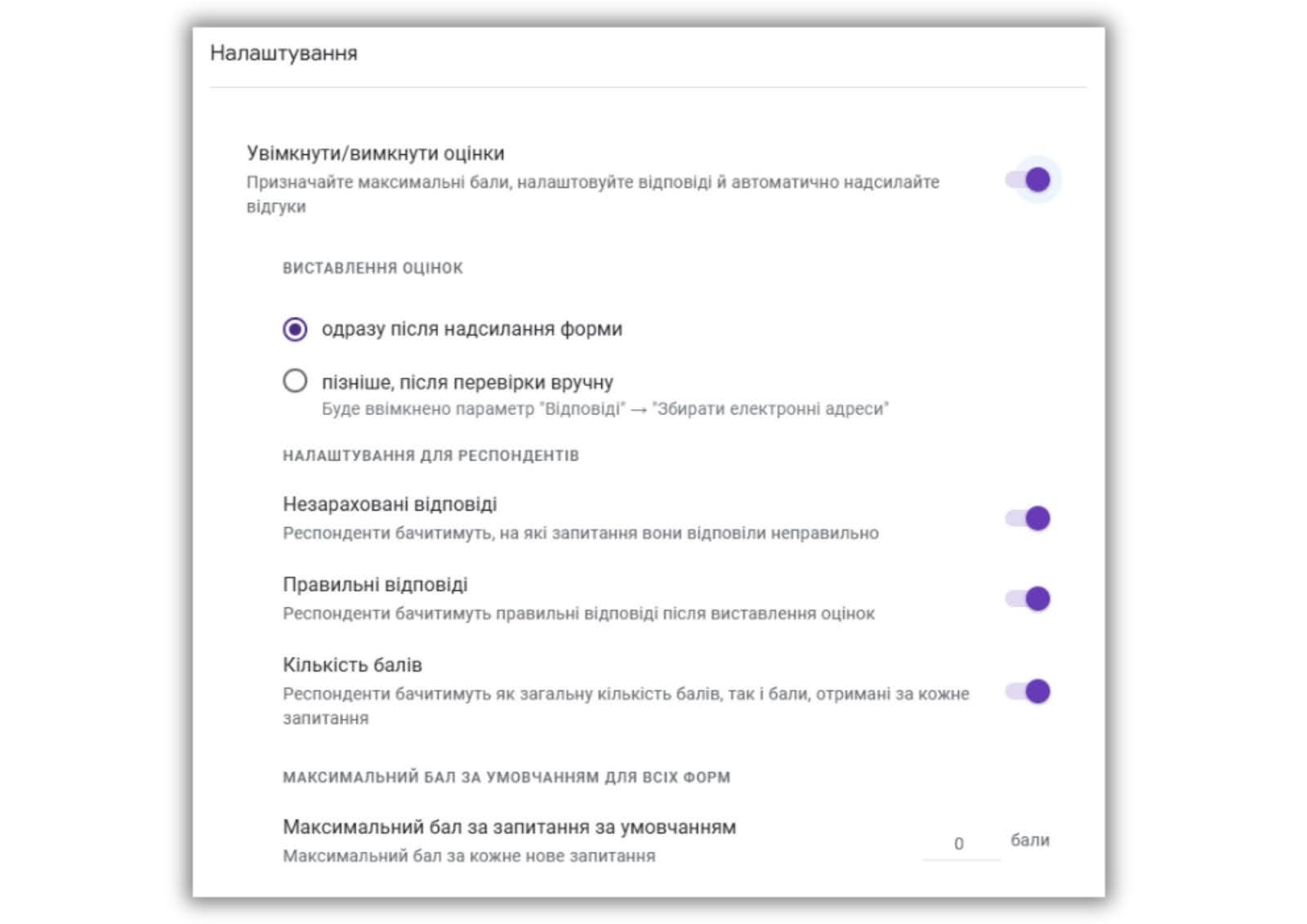Click the "НАЛАШТУВАННЯ ДЛЯ РЕСПОНДЕНТІВ" section header
This screenshot has width=1307, height=924.
430,455
